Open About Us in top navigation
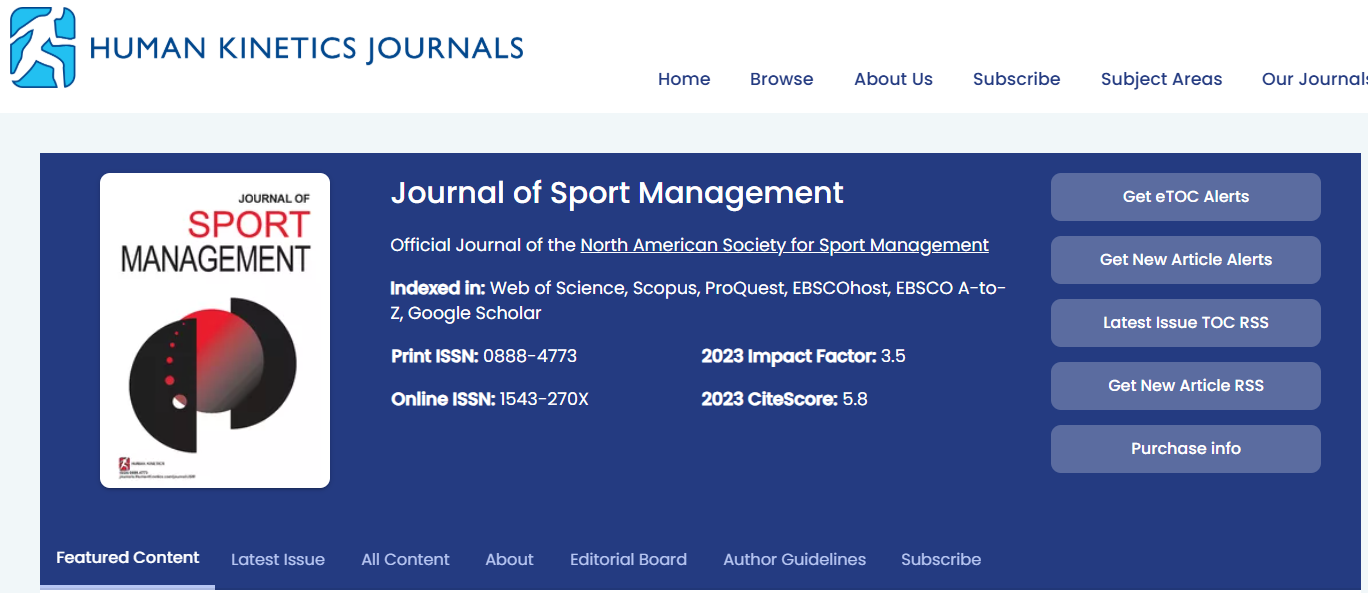This screenshot has height=593, width=1368. coord(893,79)
